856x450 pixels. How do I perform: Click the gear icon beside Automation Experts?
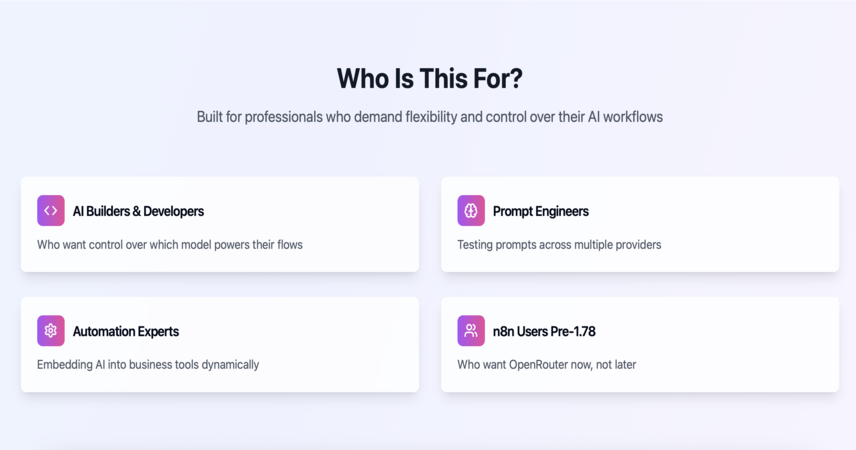tap(51, 331)
